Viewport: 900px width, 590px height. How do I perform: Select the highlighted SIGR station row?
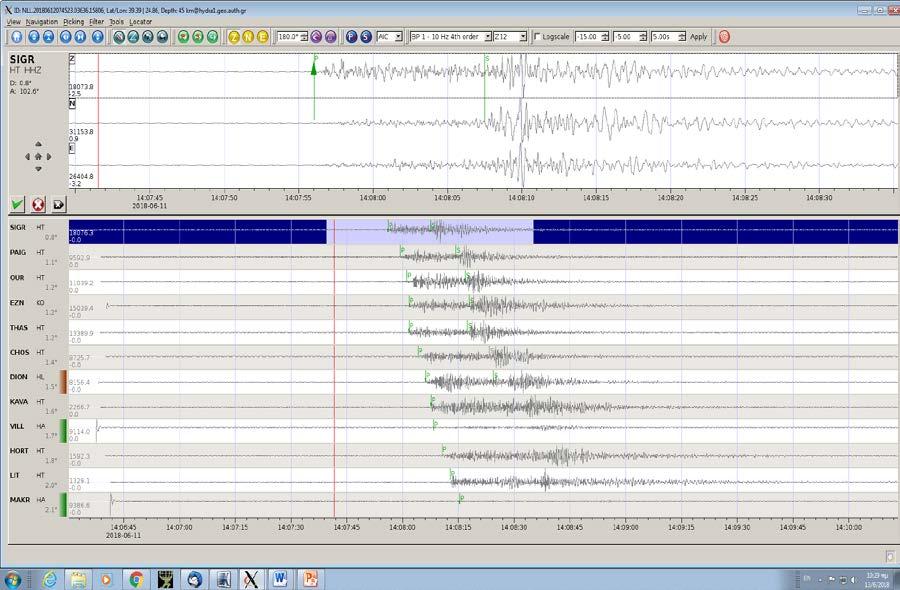click(453, 232)
